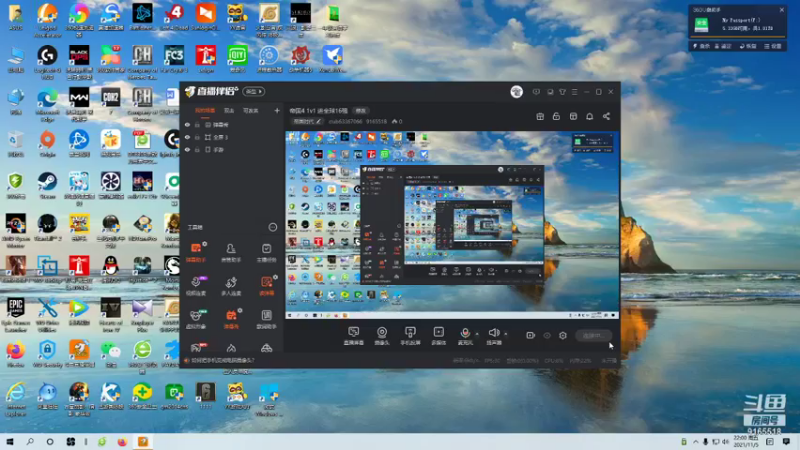Open the Steam desktop icon
This screenshot has height=450, width=800.
(x=47, y=185)
